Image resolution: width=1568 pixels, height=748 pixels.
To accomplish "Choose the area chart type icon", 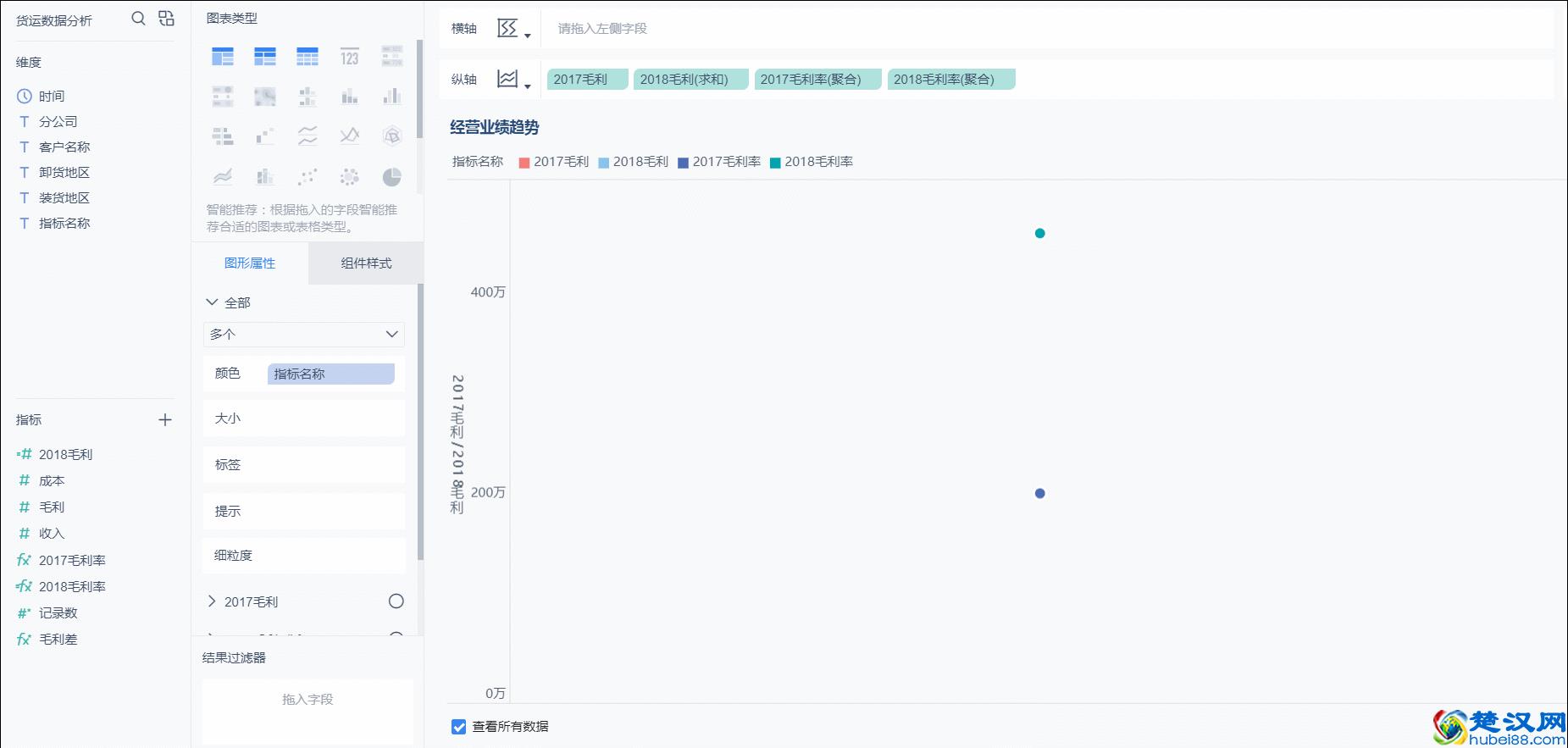I will tap(222, 176).
